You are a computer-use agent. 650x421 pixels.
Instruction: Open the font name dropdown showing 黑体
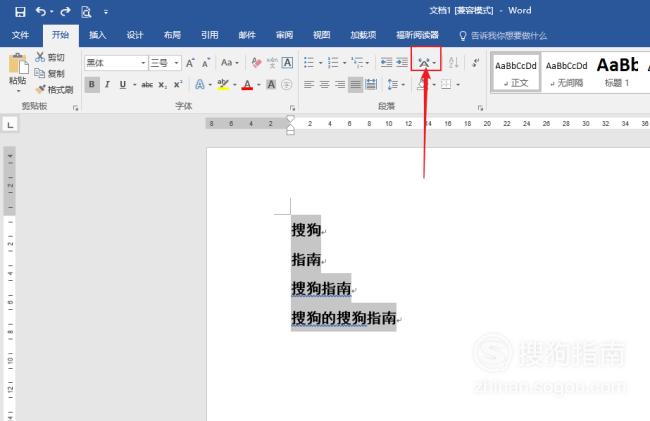(x=143, y=63)
